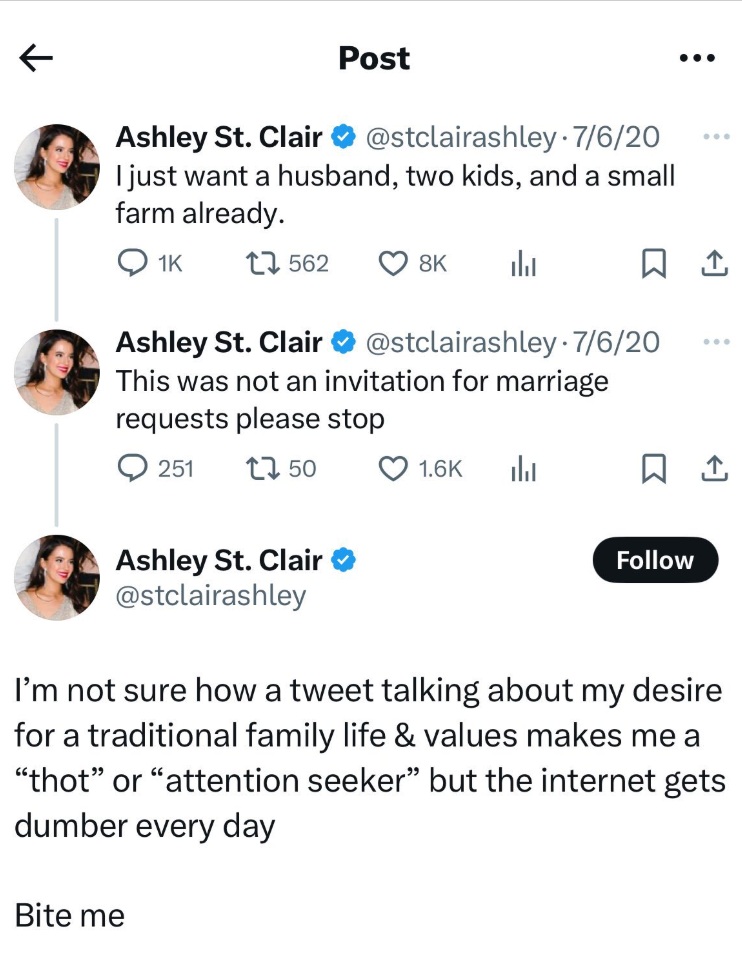This screenshot has height=967, width=742.
Task: Open the post options menu at top right
Action: [x=696, y=57]
